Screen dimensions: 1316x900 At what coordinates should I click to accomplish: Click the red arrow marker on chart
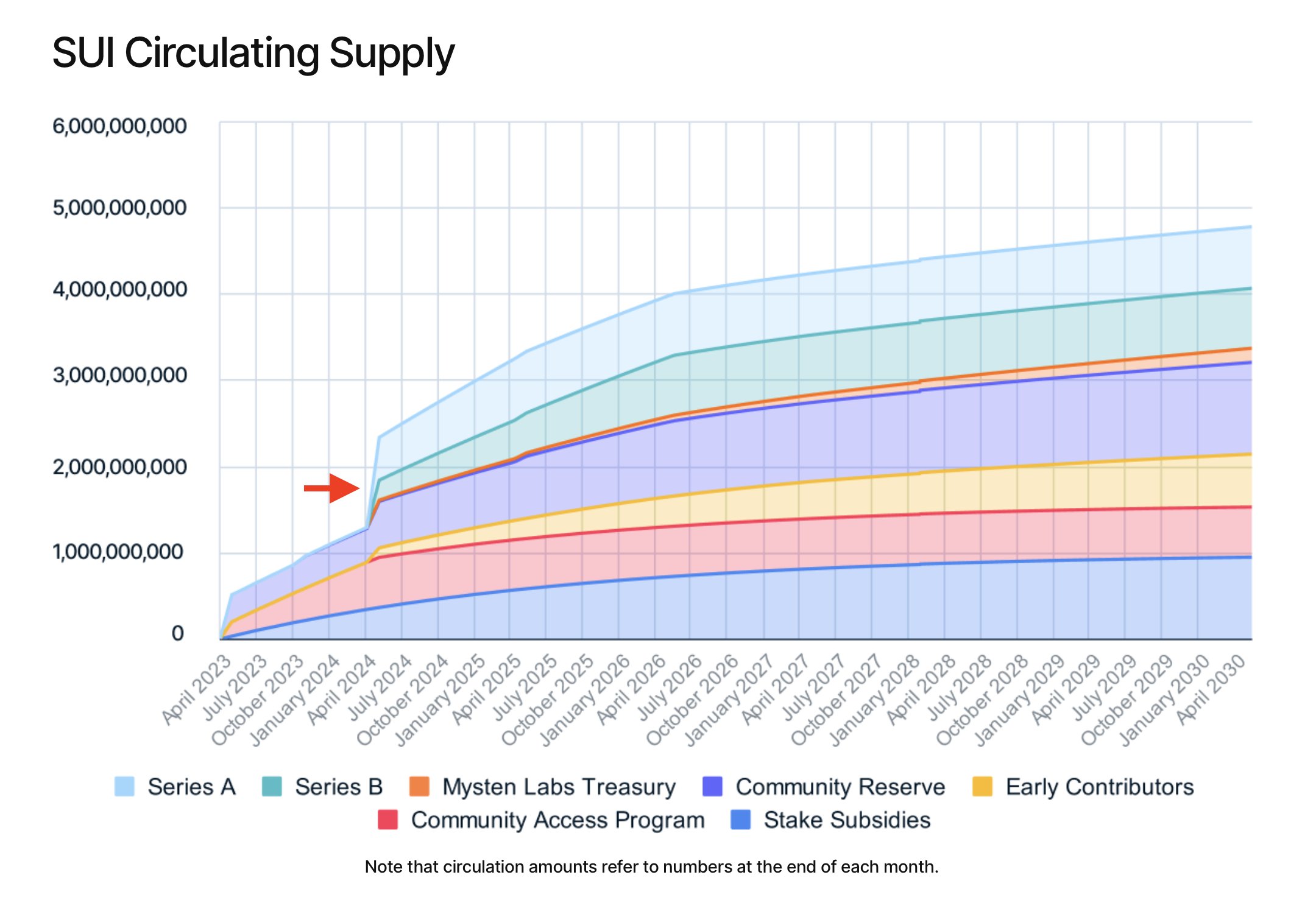[332, 488]
